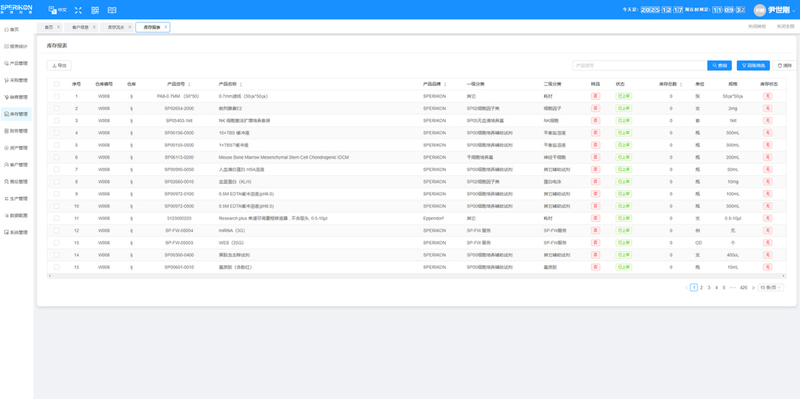Viewport: 800px width, 399px height.
Task: Expand the user menu arrow beside username
Action: 794,10
